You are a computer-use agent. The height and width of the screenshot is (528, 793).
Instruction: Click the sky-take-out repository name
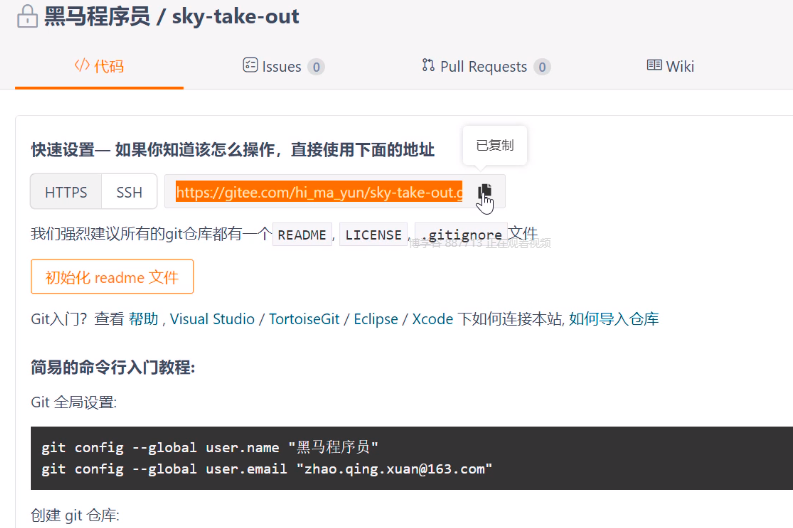(x=236, y=16)
